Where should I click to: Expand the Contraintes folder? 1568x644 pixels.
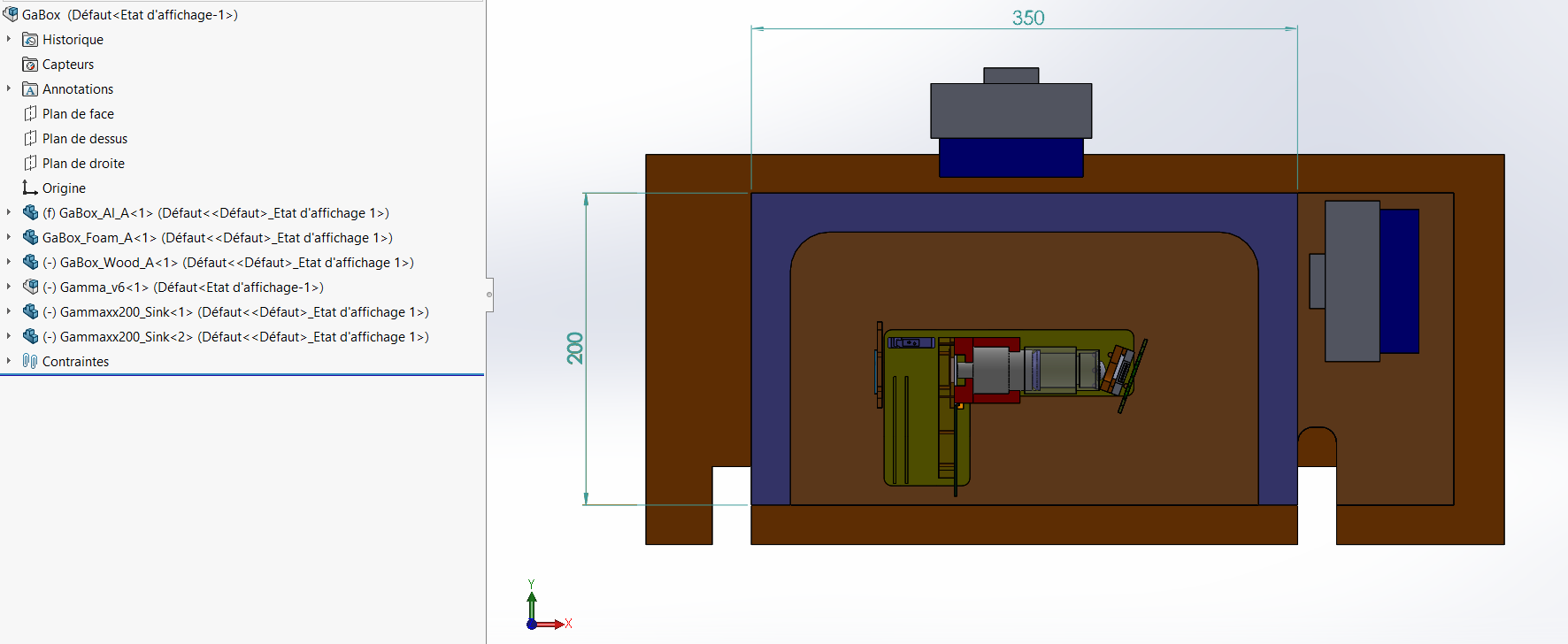[9, 361]
